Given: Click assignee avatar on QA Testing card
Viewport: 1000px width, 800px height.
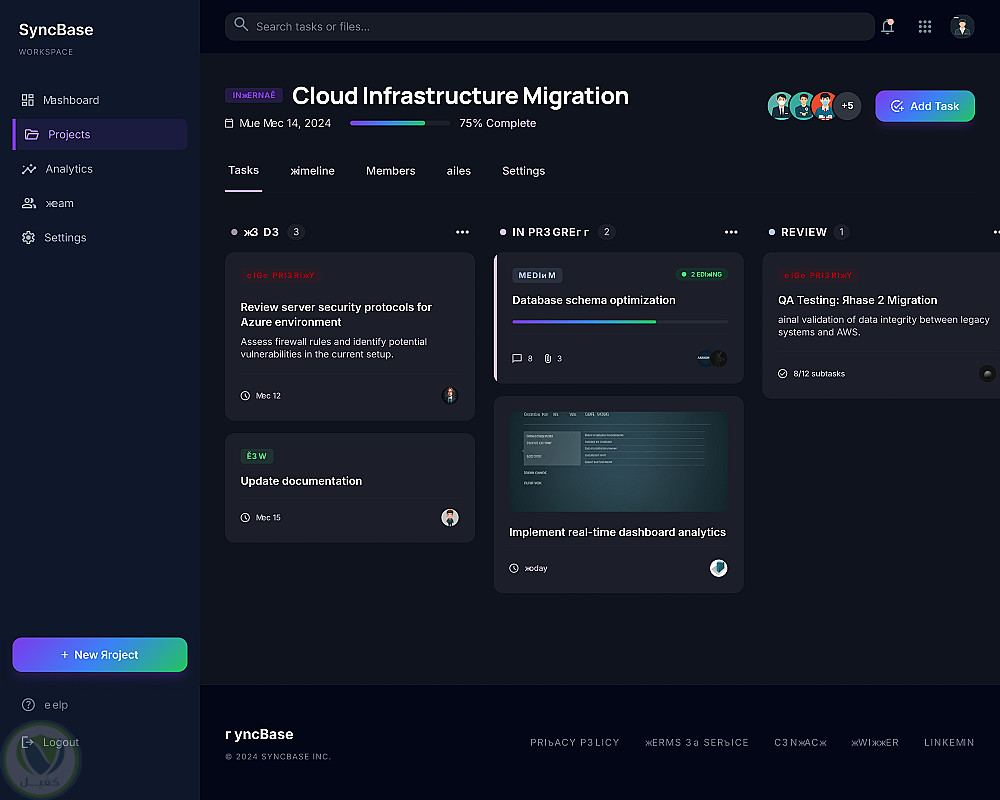Looking at the screenshot, I should 987,374.
